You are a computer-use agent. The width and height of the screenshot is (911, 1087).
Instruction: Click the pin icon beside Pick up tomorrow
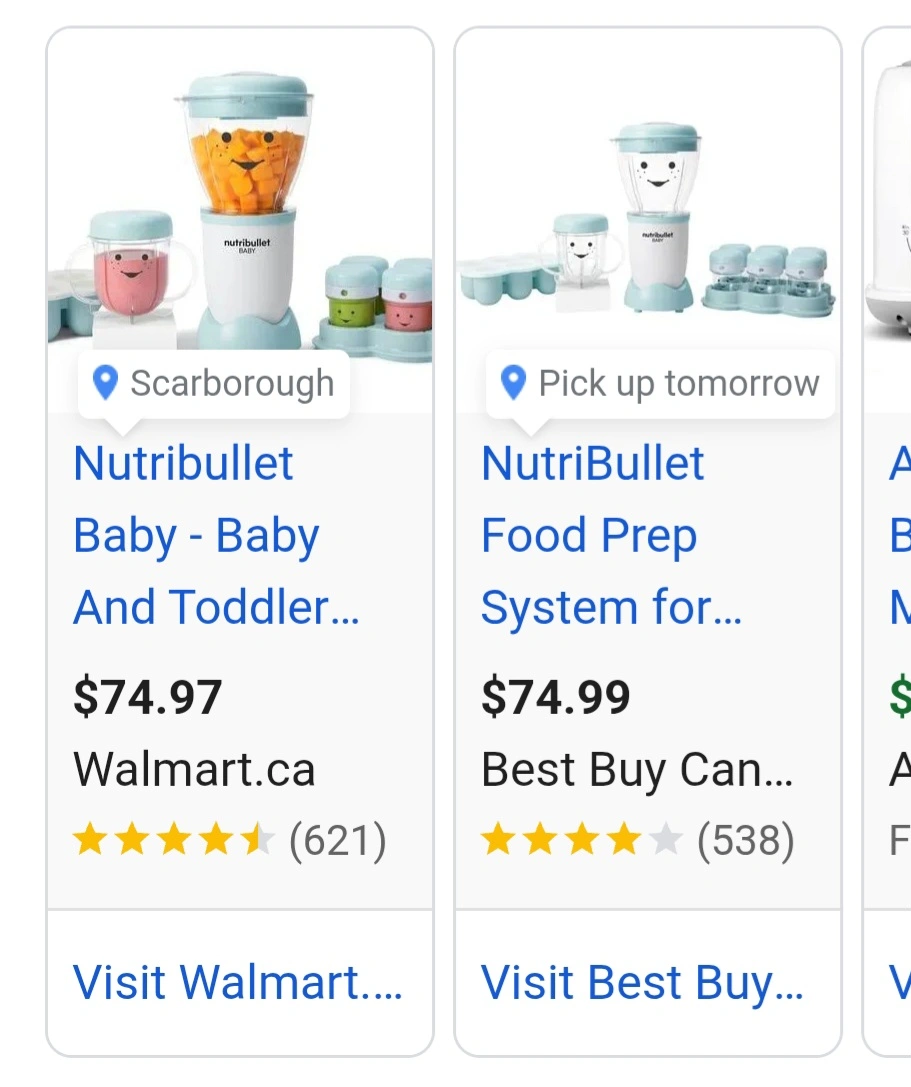click(513, 382)
